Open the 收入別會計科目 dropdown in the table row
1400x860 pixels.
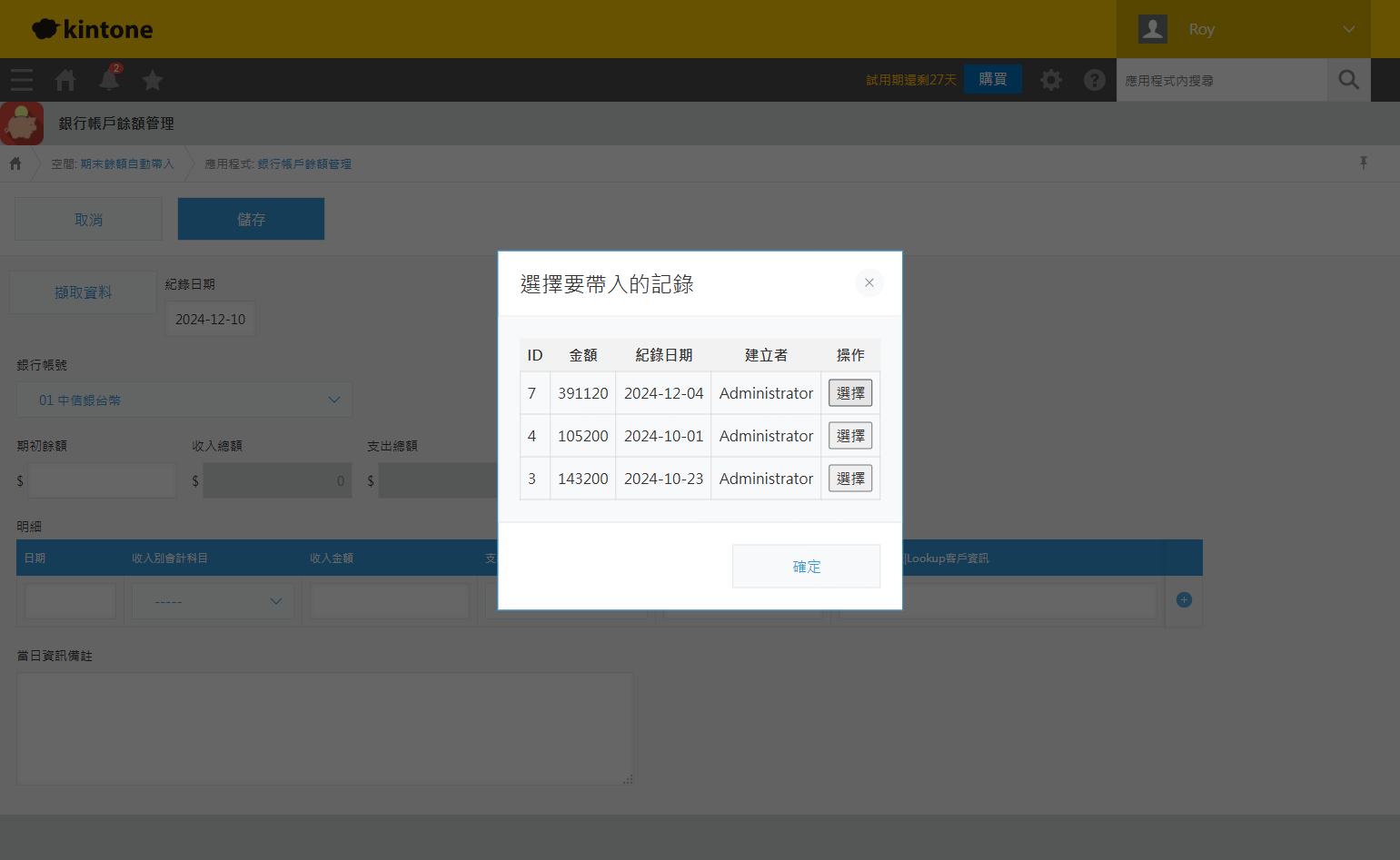(213, 601)
